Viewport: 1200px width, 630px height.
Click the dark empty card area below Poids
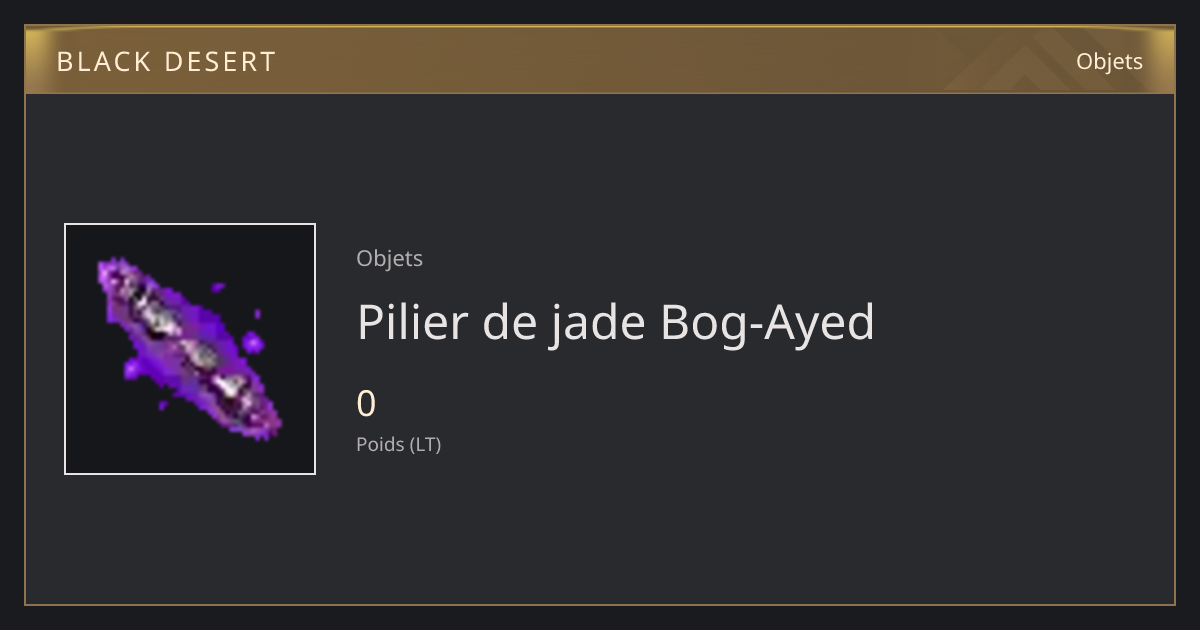point(700,530)
